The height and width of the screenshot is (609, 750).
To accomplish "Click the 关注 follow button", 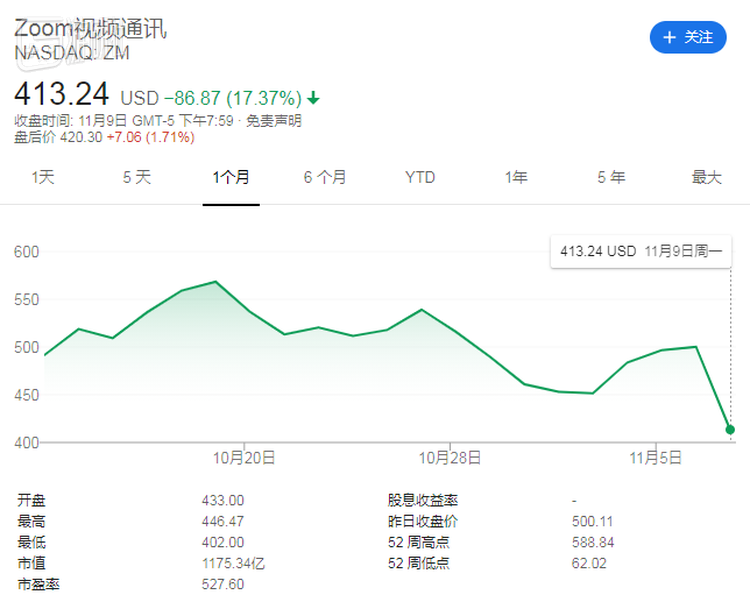I will coord(688,37).
